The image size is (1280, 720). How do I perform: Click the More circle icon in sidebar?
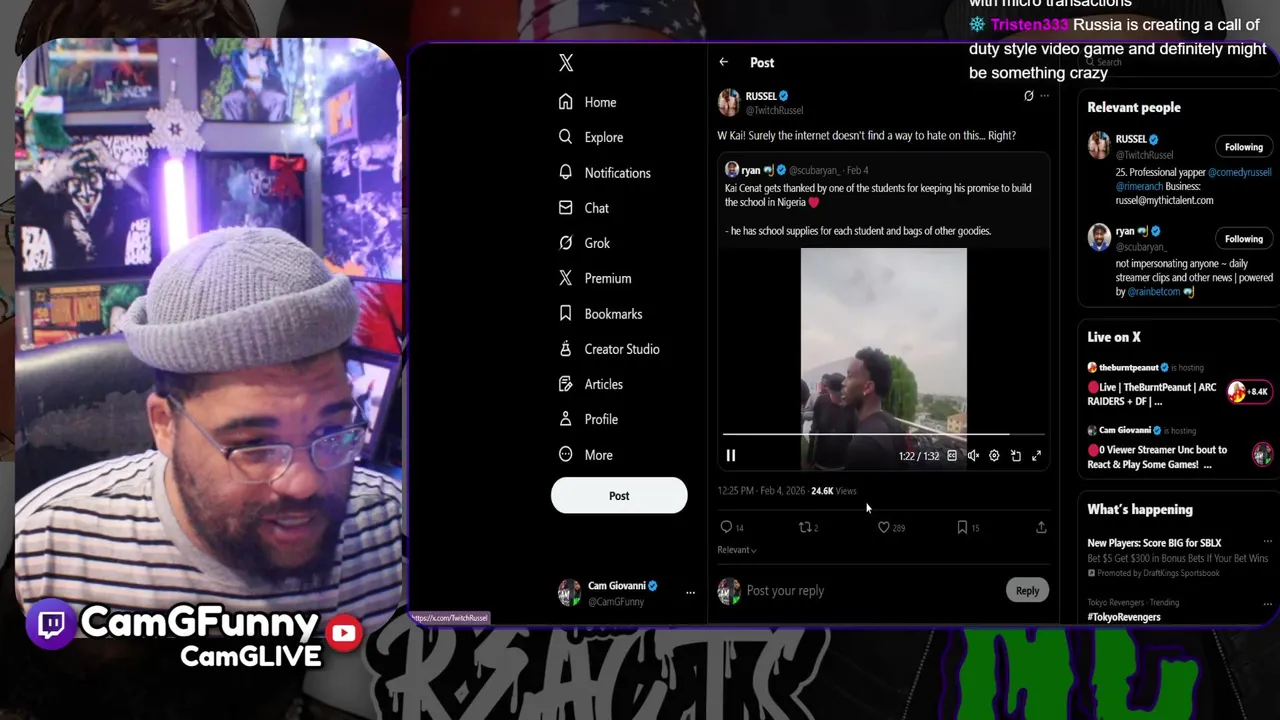tap(566, 455)
